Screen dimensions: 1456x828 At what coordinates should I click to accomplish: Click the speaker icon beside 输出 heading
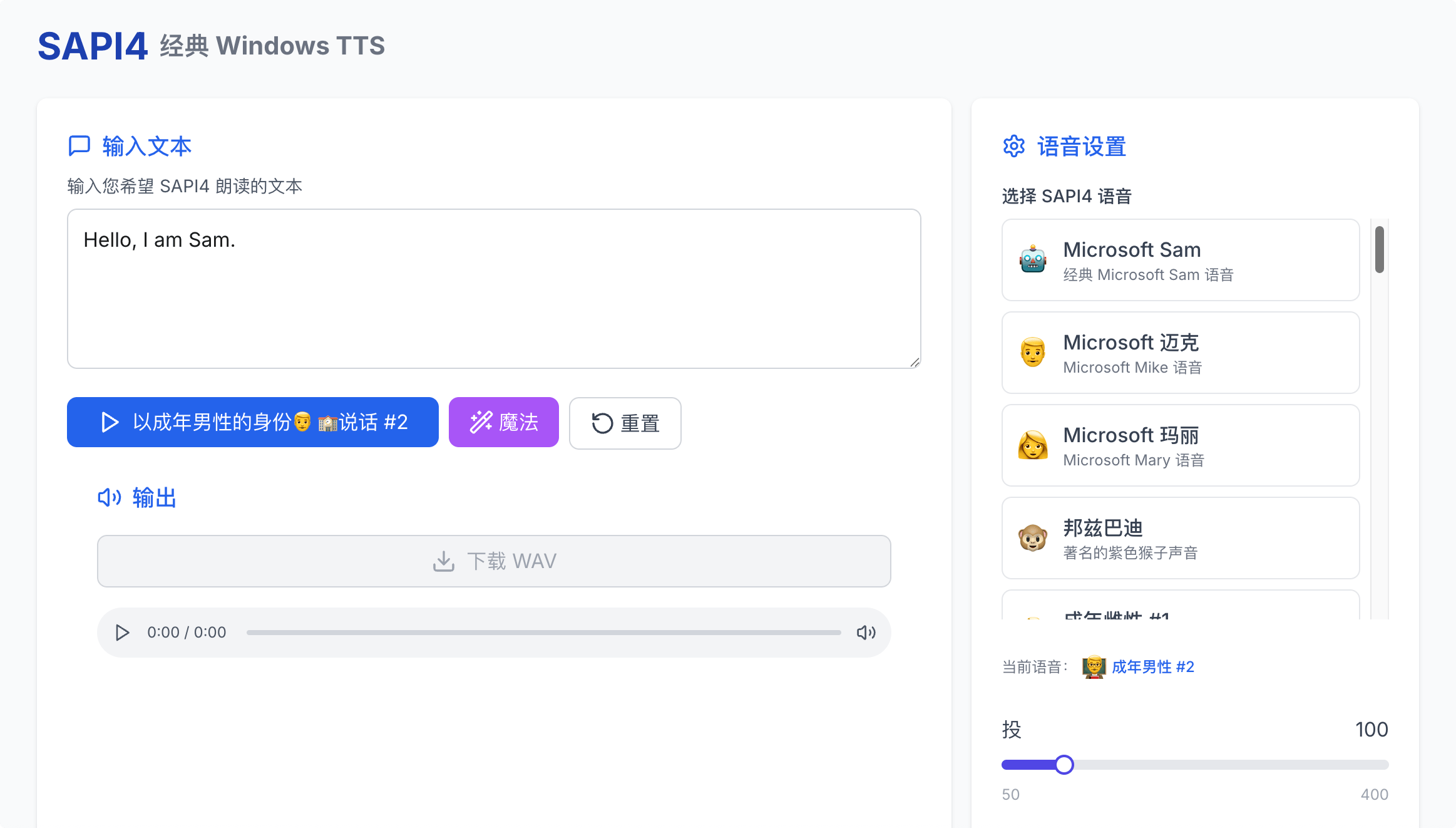(x=110, y=498)
